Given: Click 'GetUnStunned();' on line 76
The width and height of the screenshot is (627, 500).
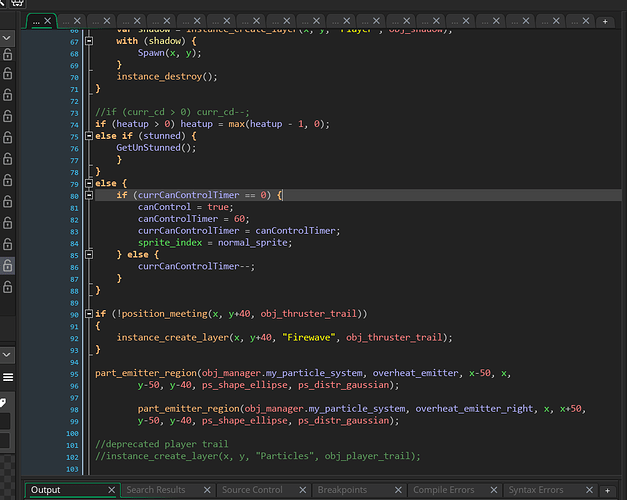Looking at the screenshot, I should 156,148.
